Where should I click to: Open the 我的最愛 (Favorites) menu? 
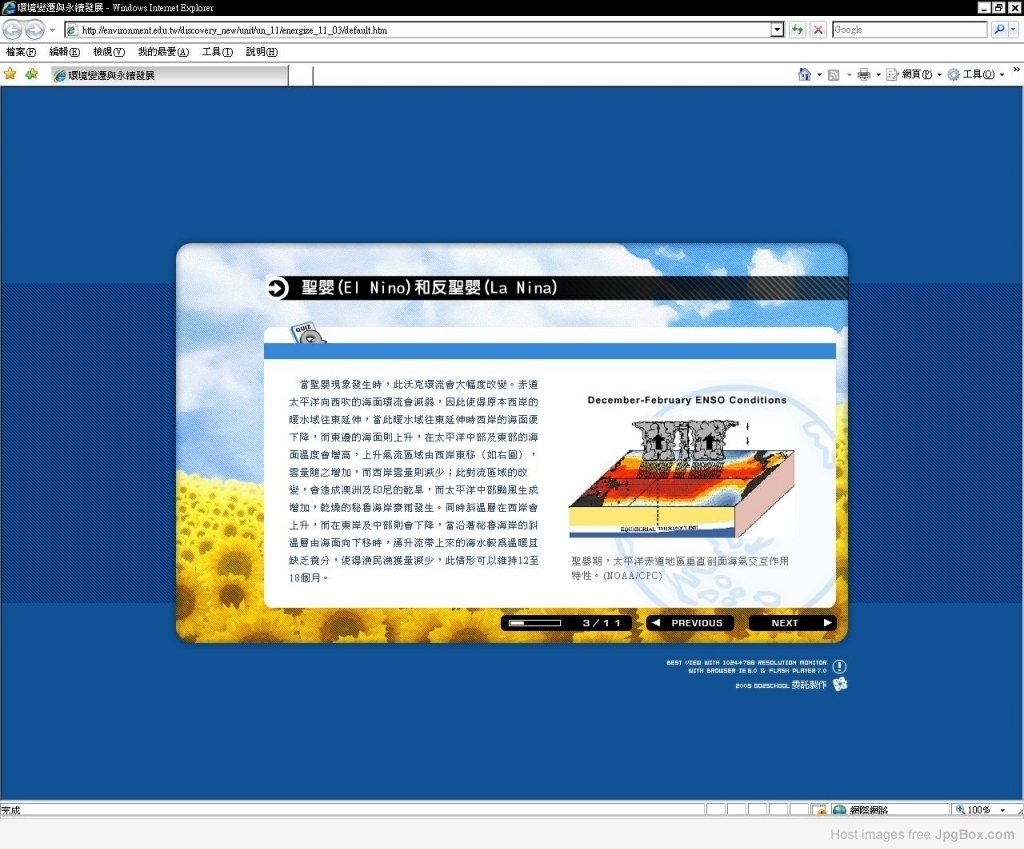click(x=163, y=52)
